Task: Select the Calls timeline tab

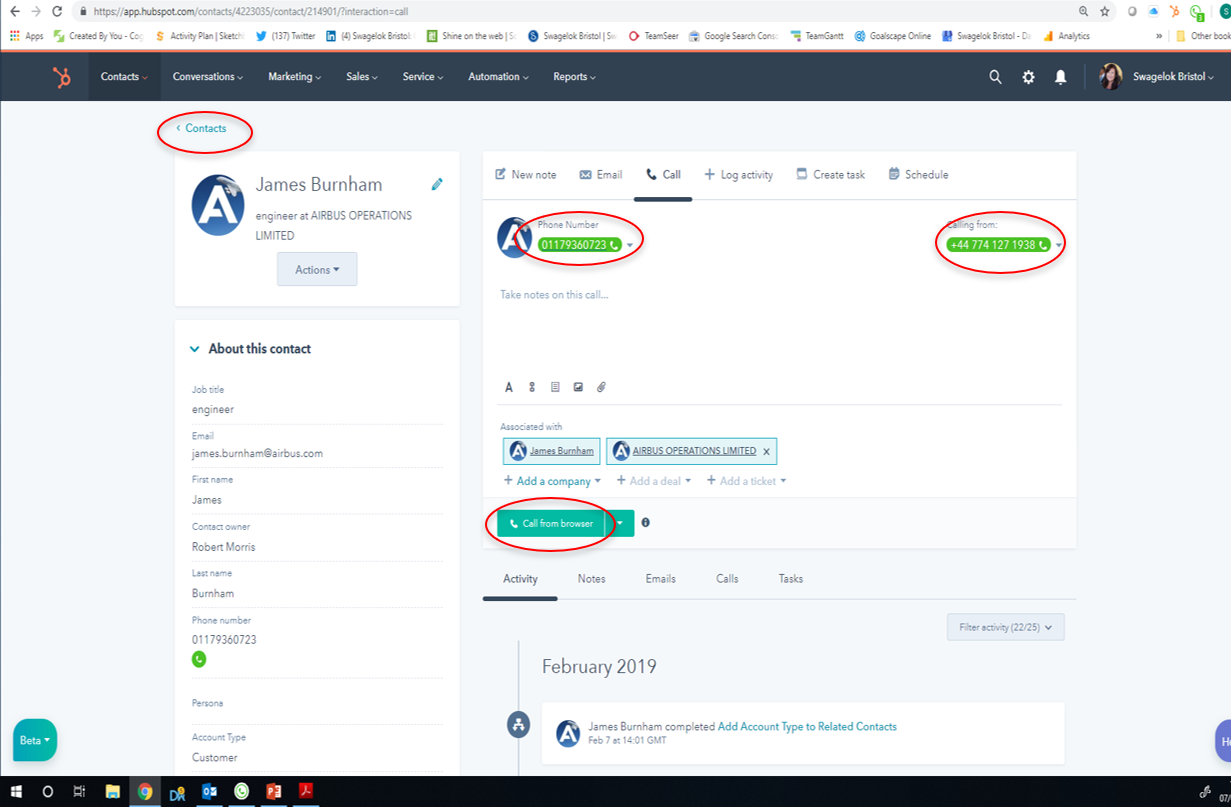Action: [x=727, y=579]
